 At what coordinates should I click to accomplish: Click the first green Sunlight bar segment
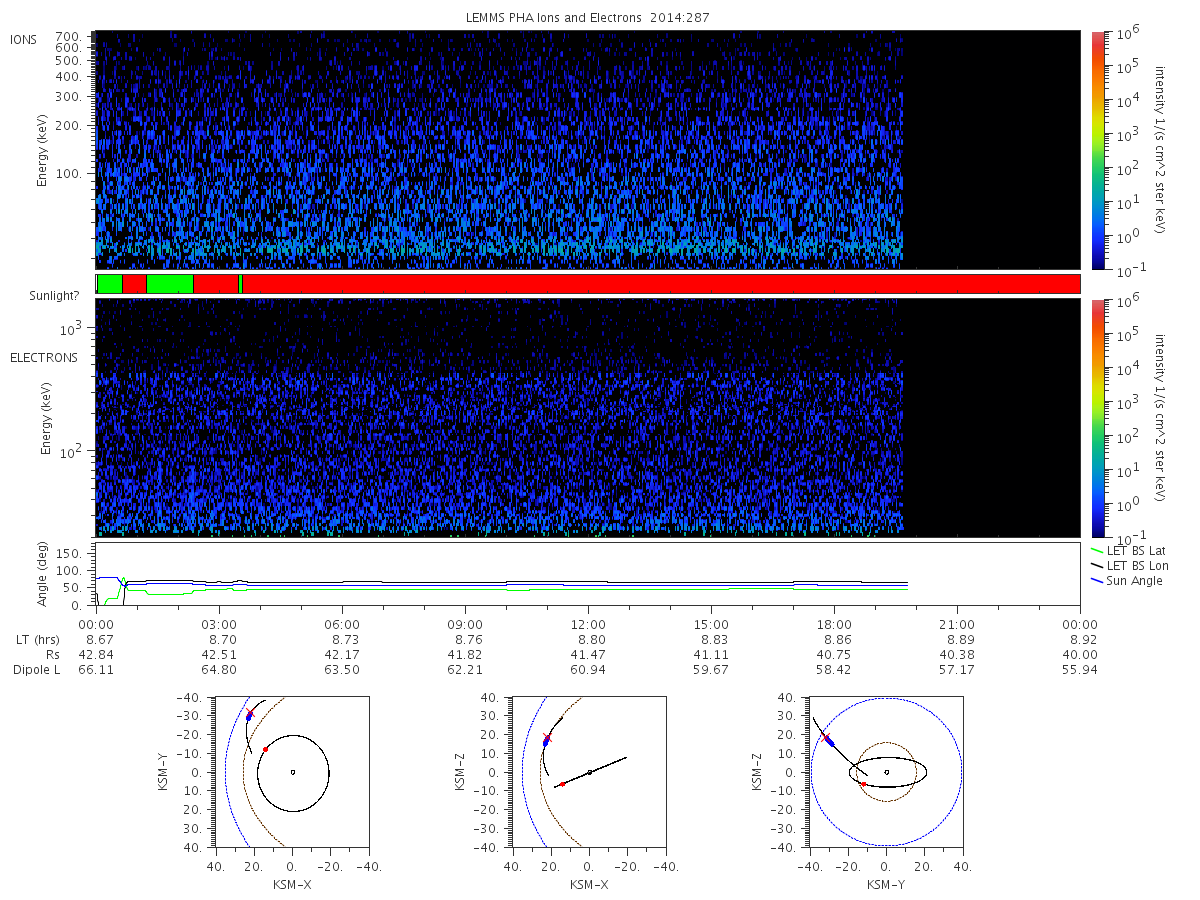110,284
